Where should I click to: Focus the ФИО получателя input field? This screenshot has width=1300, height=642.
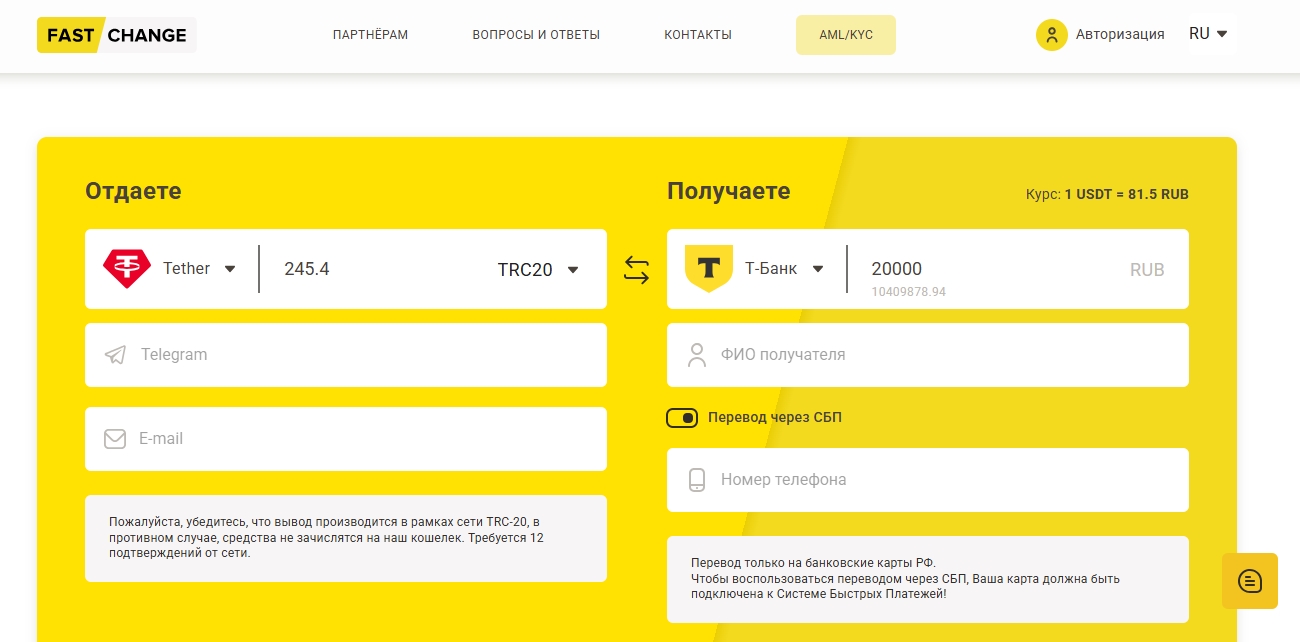click(928, 355)
